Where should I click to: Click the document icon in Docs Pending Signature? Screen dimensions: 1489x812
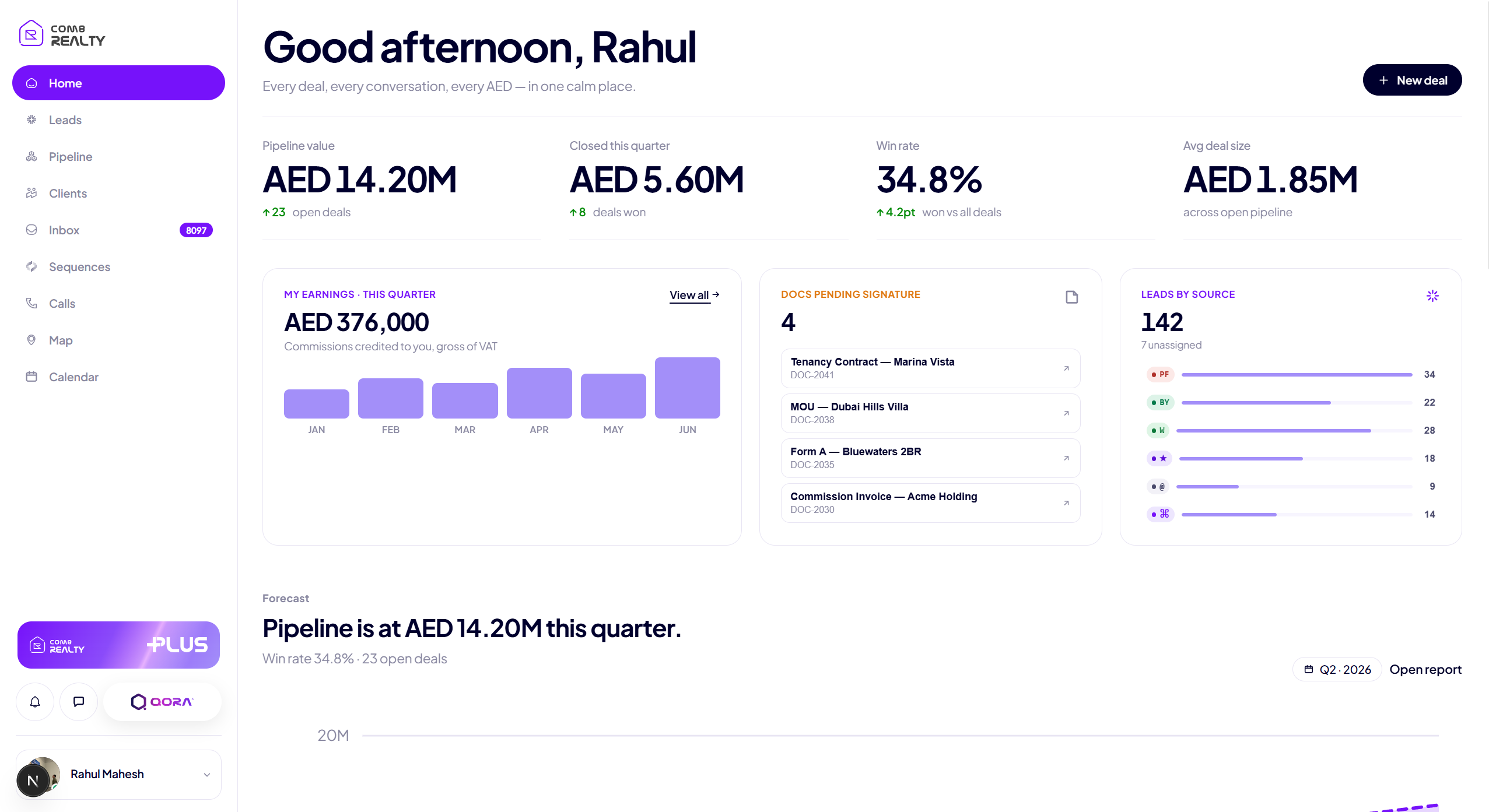(1071, 297)
